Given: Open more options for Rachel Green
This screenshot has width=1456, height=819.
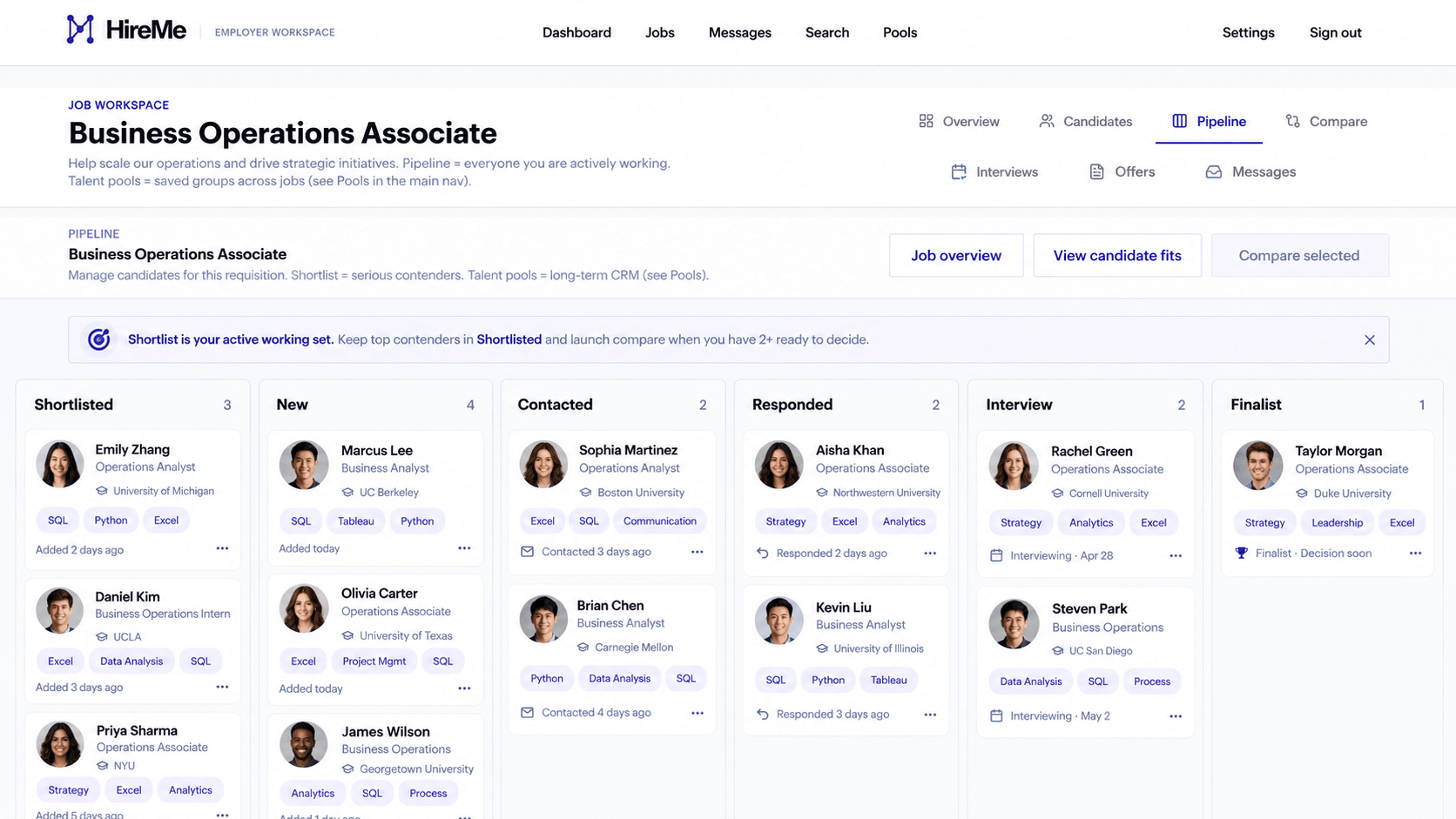Looking at the screenshot, I should click(x=1176, y=556).
